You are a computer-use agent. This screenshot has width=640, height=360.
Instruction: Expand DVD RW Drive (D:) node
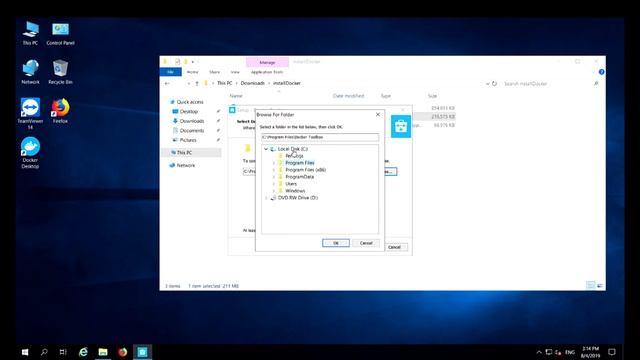point(266,198)
